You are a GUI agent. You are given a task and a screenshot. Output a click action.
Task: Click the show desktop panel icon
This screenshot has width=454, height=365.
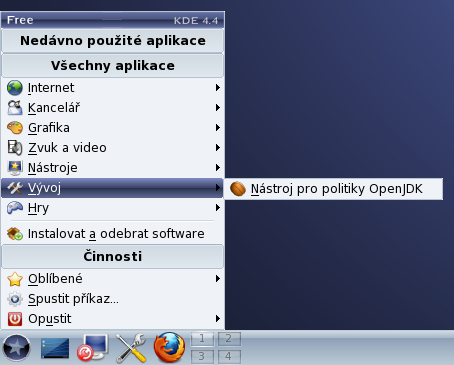tap(55, 348)
